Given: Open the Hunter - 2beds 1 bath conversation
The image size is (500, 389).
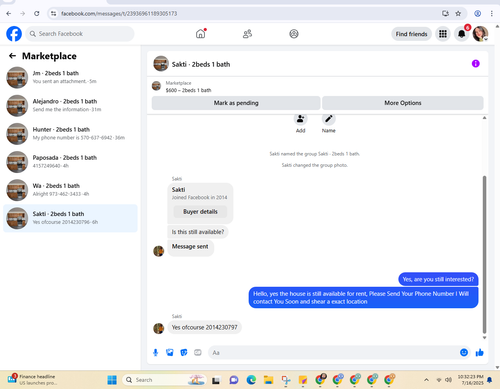Looking at the screenshot, I should click(x=70, y=134).
